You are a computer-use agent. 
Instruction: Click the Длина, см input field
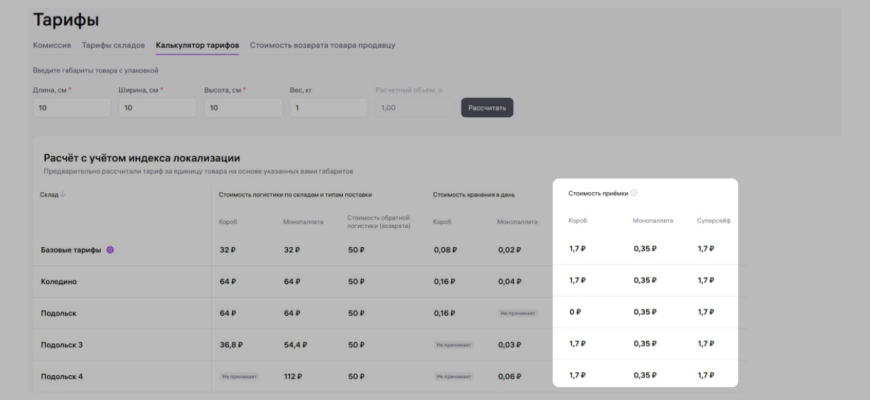(x=71, y=108)
